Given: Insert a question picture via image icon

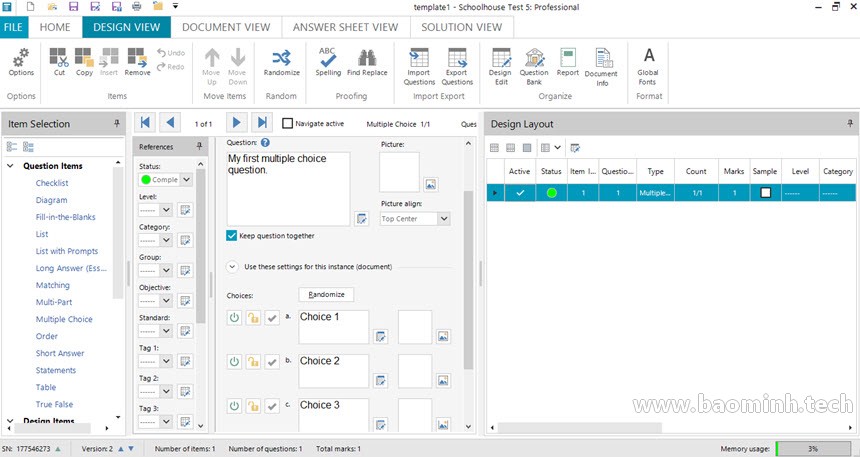Looking at the screenshot, I should pyautogui.click(x=431, y=184).
